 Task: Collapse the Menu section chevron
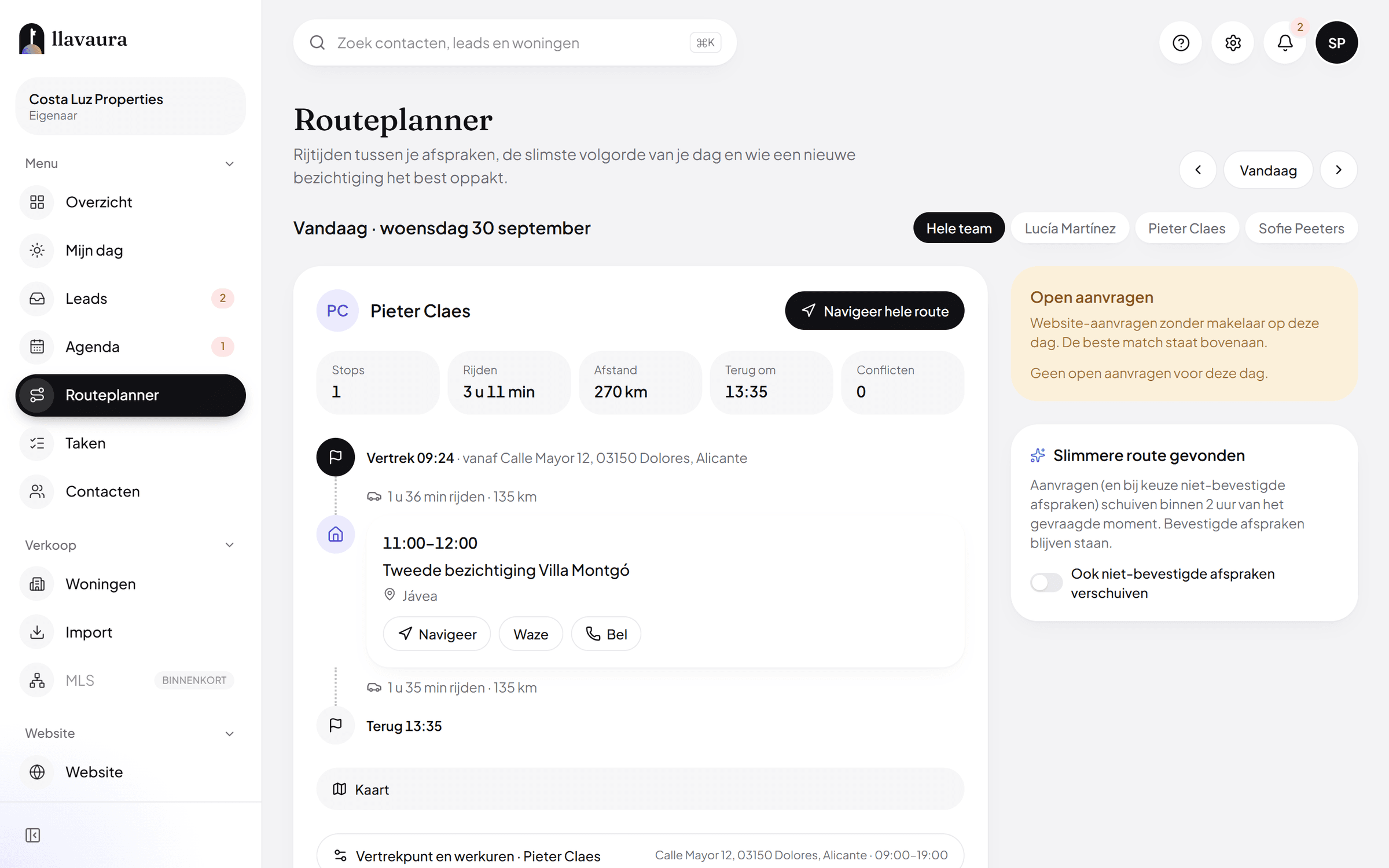[x=230, y=164]
